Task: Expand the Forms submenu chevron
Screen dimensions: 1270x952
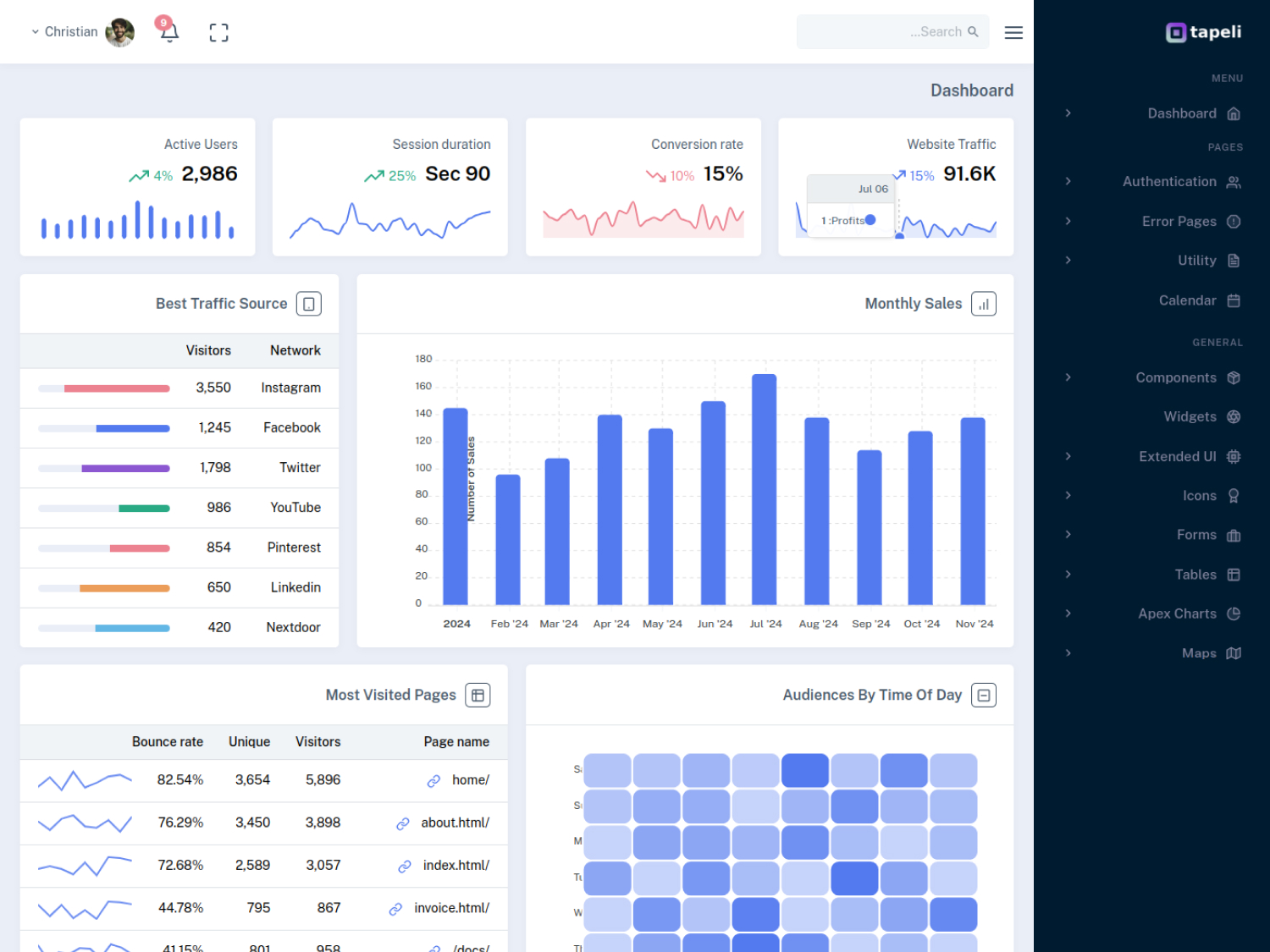Action: coord(1068,535)
